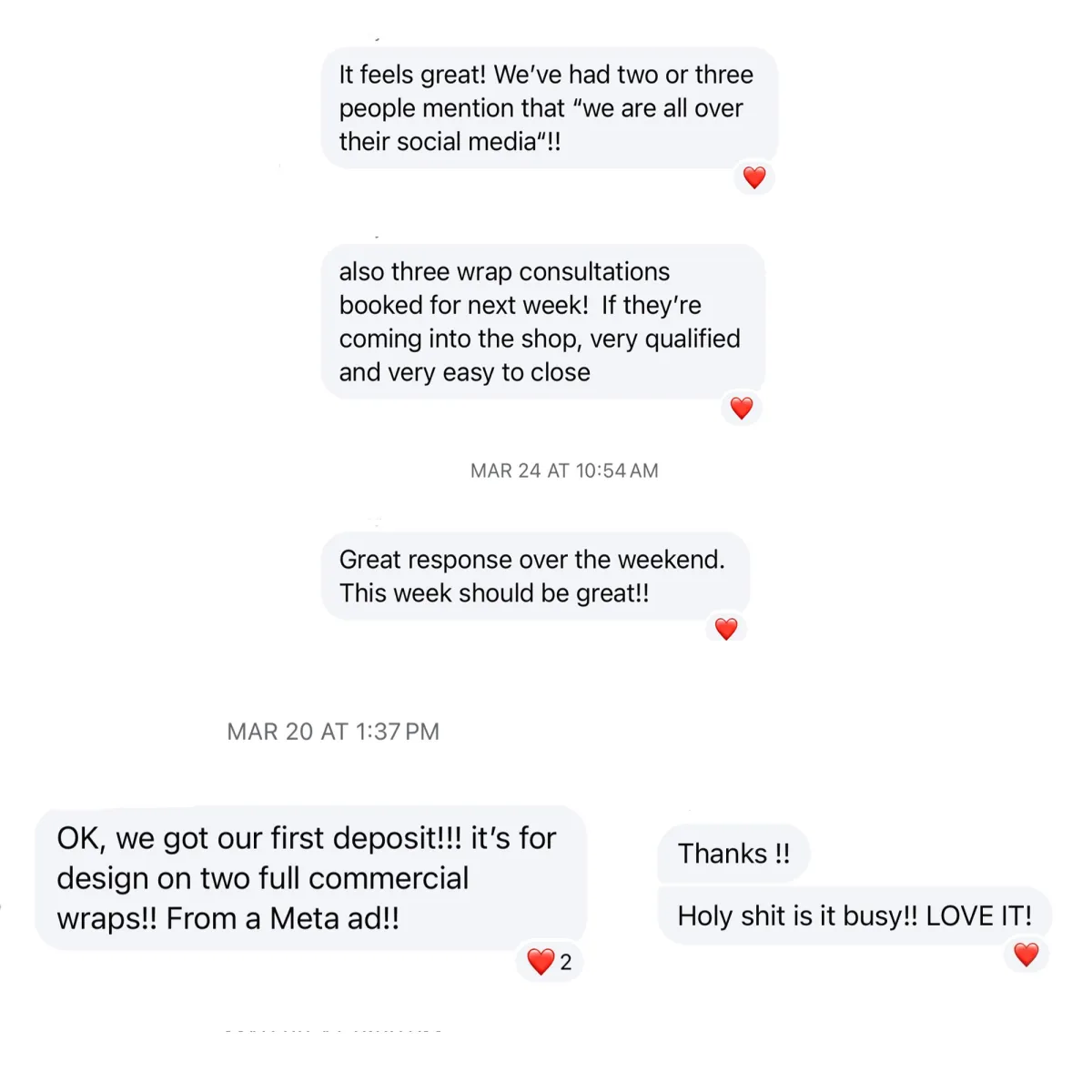Screen dimensions: 1092x1092
Task: Click the MAR 20 AT 1:37 PM timestamp
Action: click(x=333, y=732)
